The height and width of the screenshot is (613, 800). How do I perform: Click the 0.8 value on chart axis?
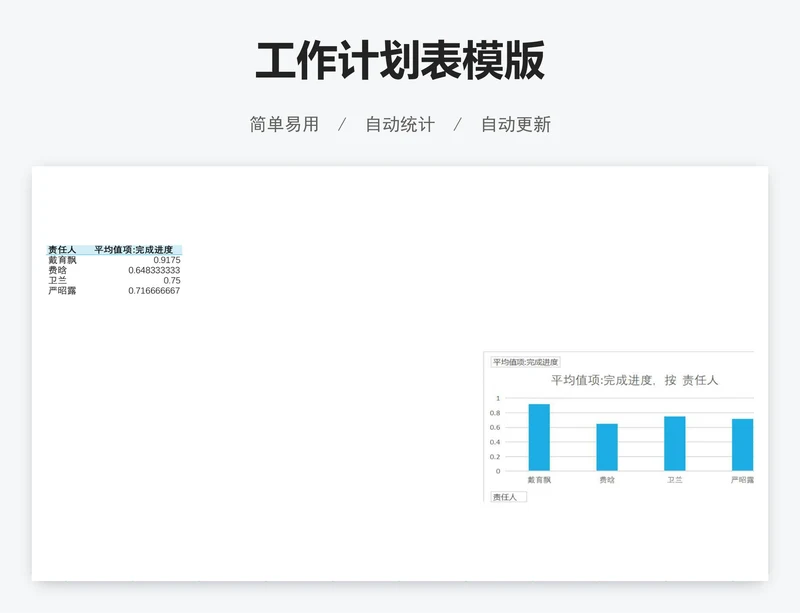(x=495, y=413)
